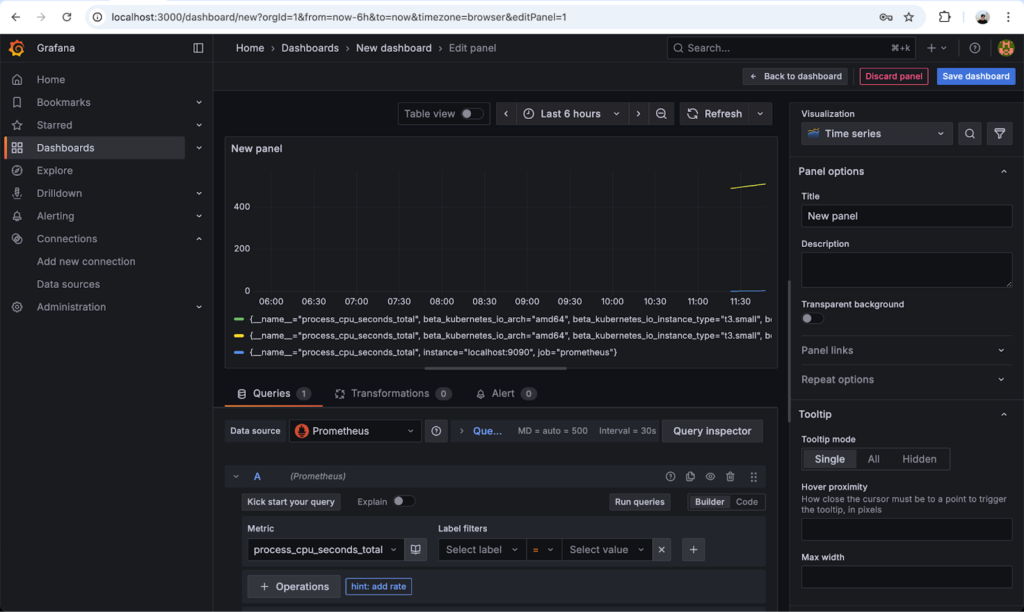Screen dimensions: 1024x612
Task: Turn on Transparent background
Action: coord(812,318)
